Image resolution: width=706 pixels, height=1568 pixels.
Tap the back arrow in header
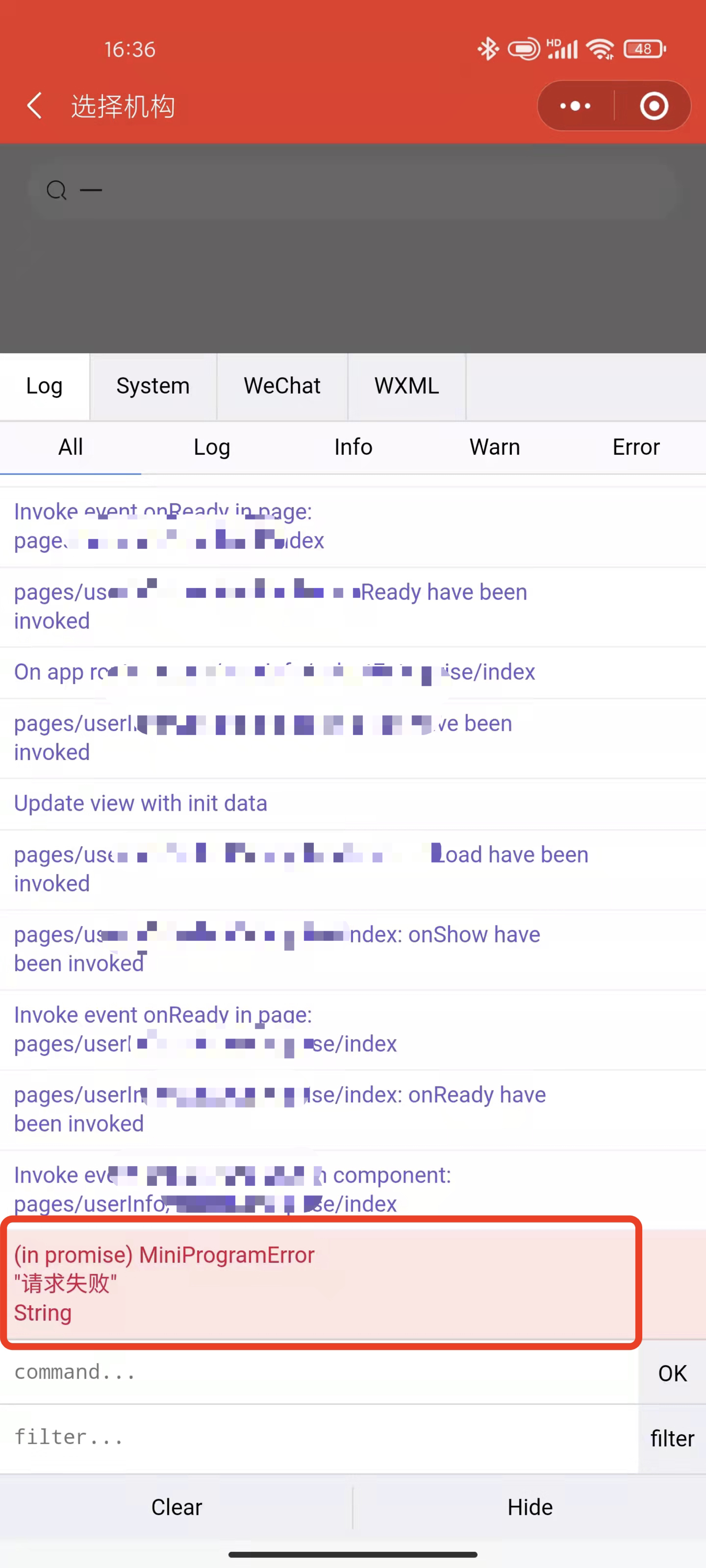[35, 106]
